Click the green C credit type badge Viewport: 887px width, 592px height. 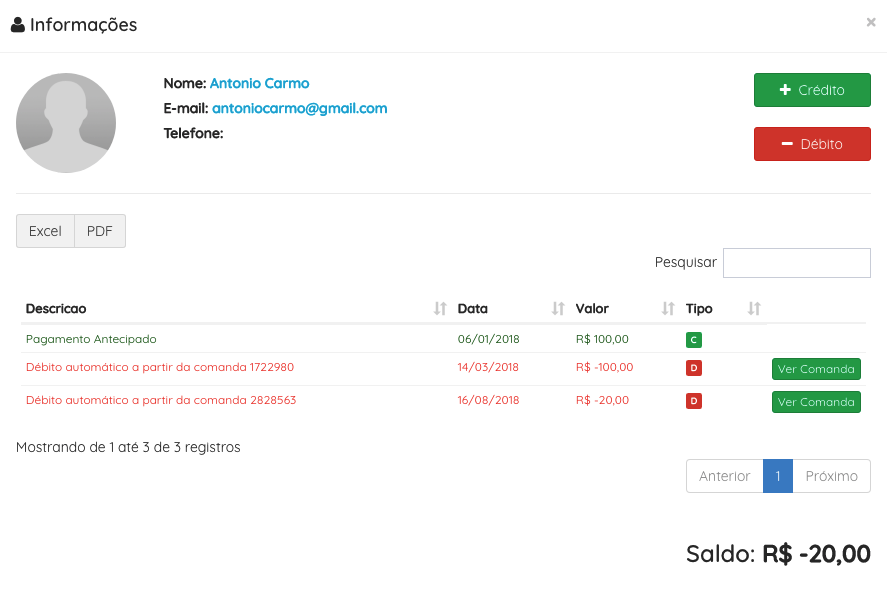[694, 340]
